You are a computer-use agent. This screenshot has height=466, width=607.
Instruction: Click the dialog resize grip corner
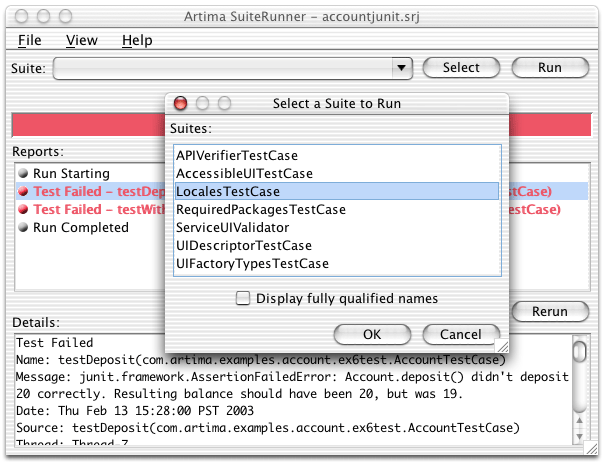point(503,346)
